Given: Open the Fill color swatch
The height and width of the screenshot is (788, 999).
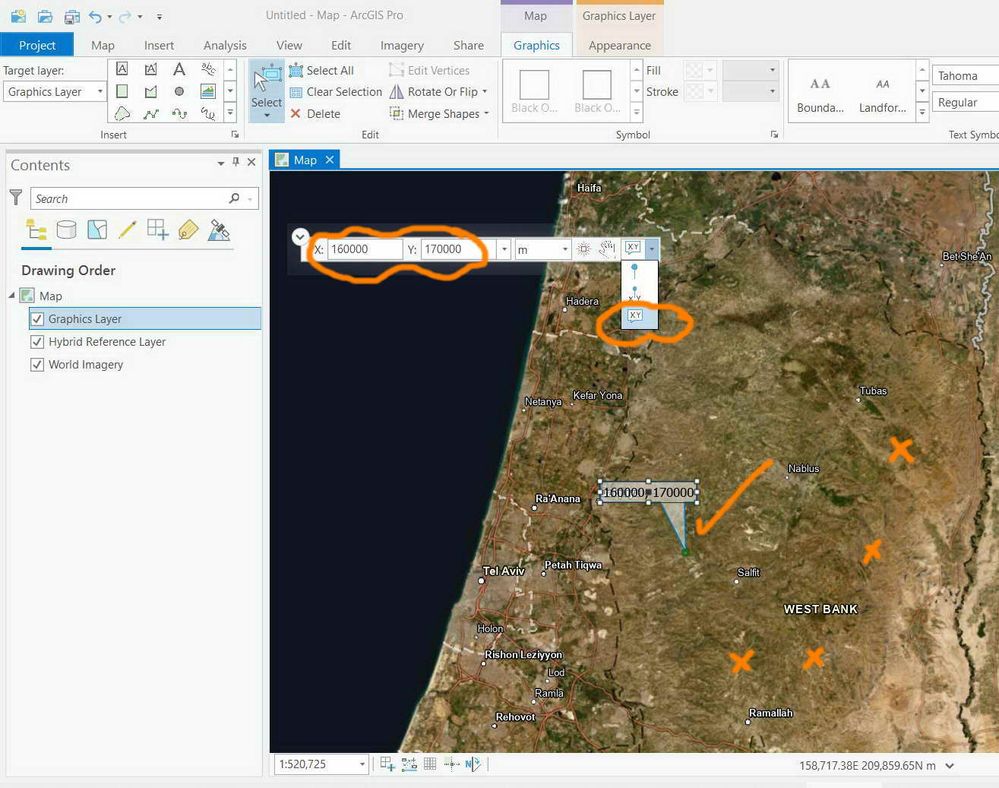Looking at the screenshot, I should tap(695, 70).
